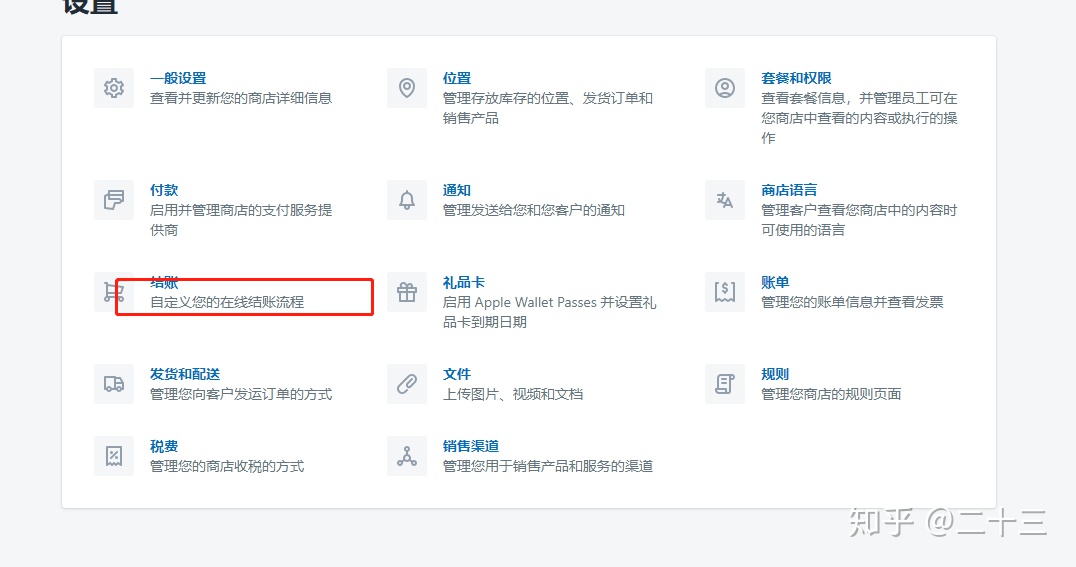The height and width of the screenshot is (567, 1076).
Task: Click the translate icon for 商店语言
Action: pyautogui.click(x=725, y=200)
